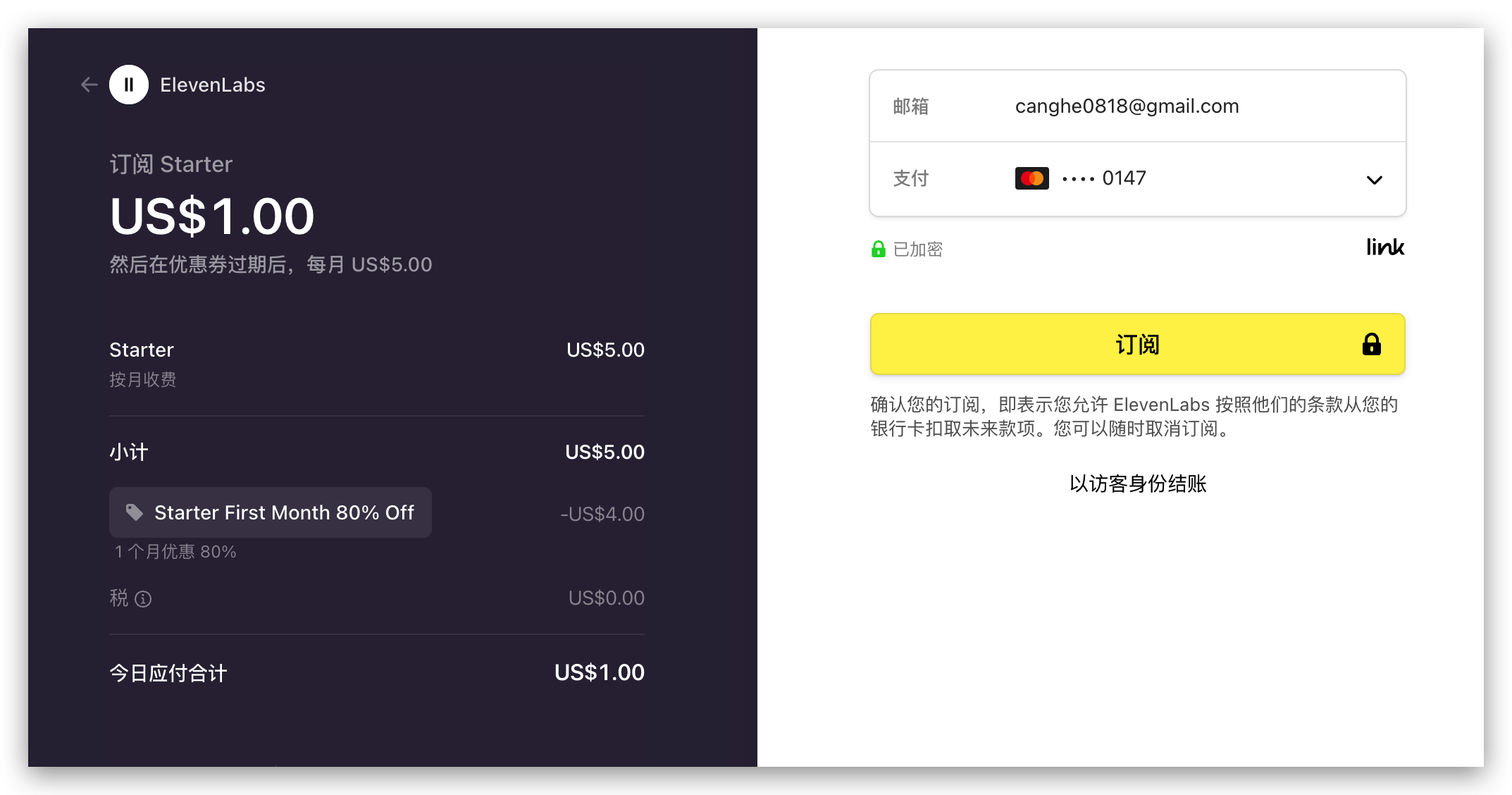Click the Link logo
The height and width of the screenshot is (795, 1512).
pyautogui.click(x=1384, y=247)
